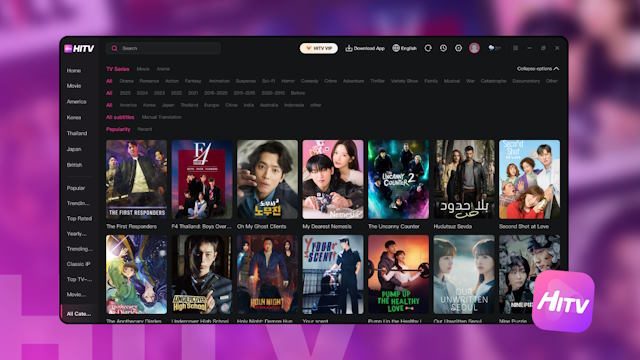Open The First Responders poster
The image size is (640, 360).
tap(136, 180)
